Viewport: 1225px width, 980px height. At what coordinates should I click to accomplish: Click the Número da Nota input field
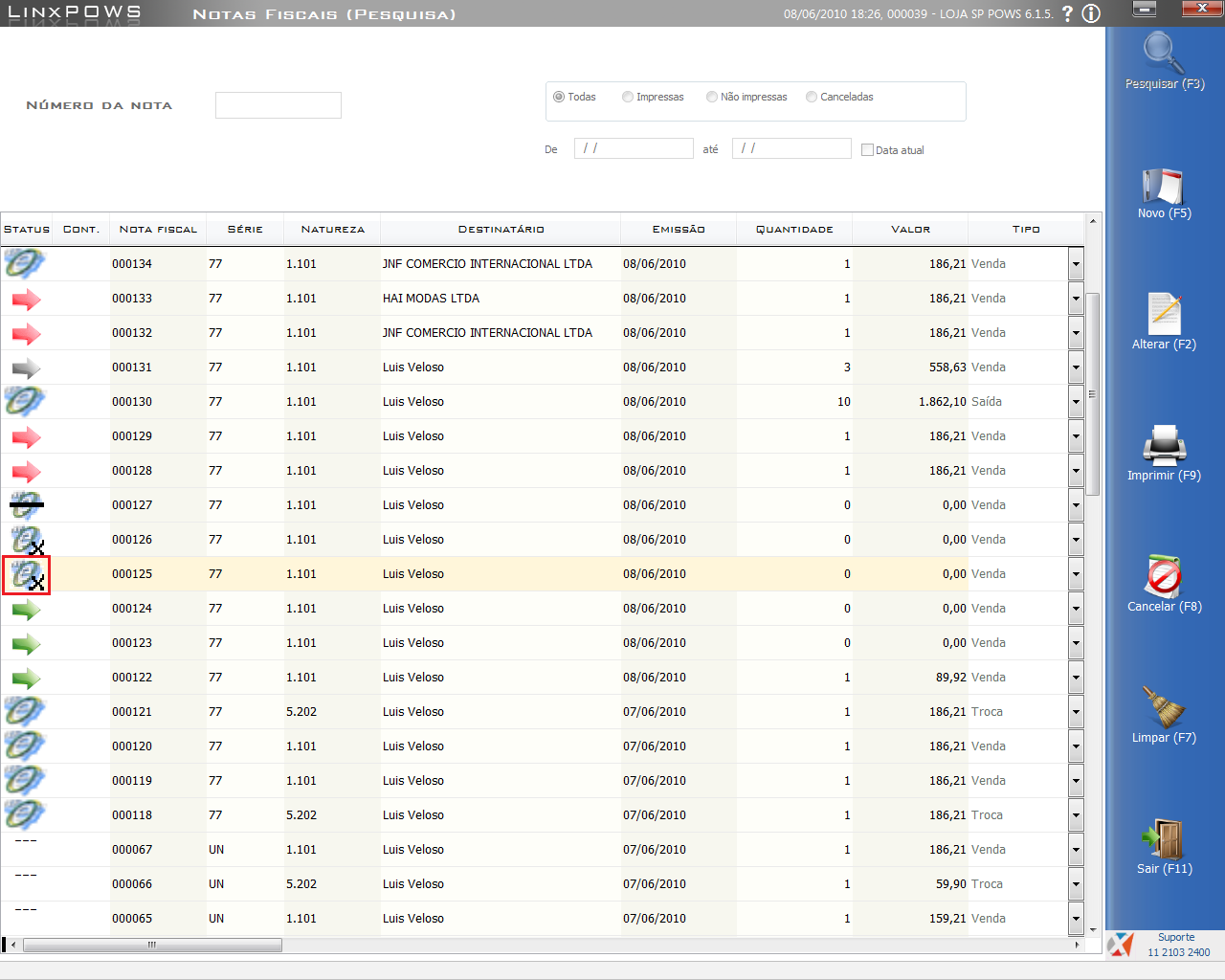(x=278, y=105)
